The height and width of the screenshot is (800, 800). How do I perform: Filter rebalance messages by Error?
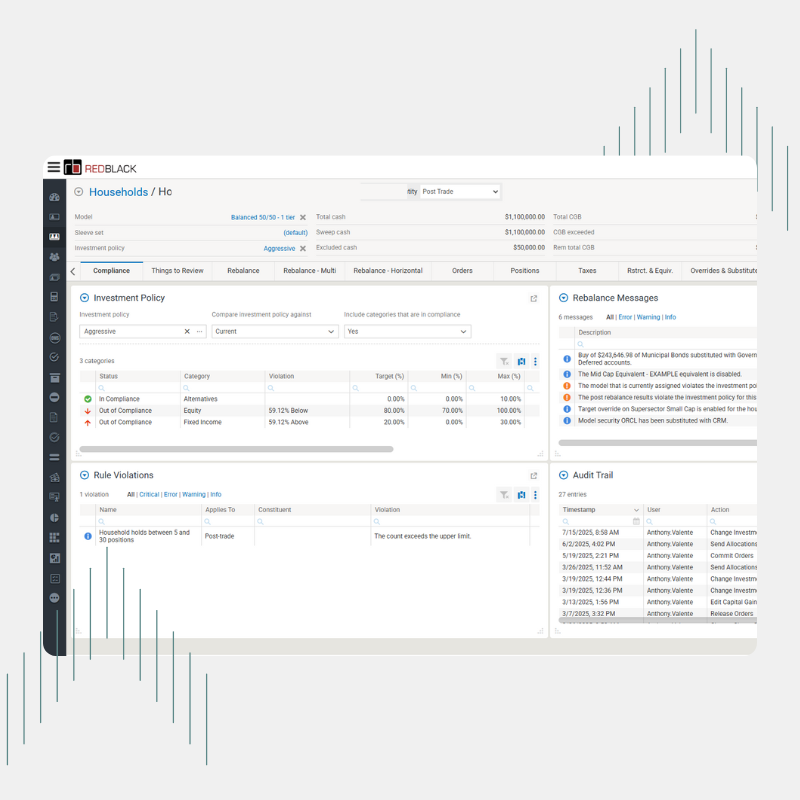(625, 317)
